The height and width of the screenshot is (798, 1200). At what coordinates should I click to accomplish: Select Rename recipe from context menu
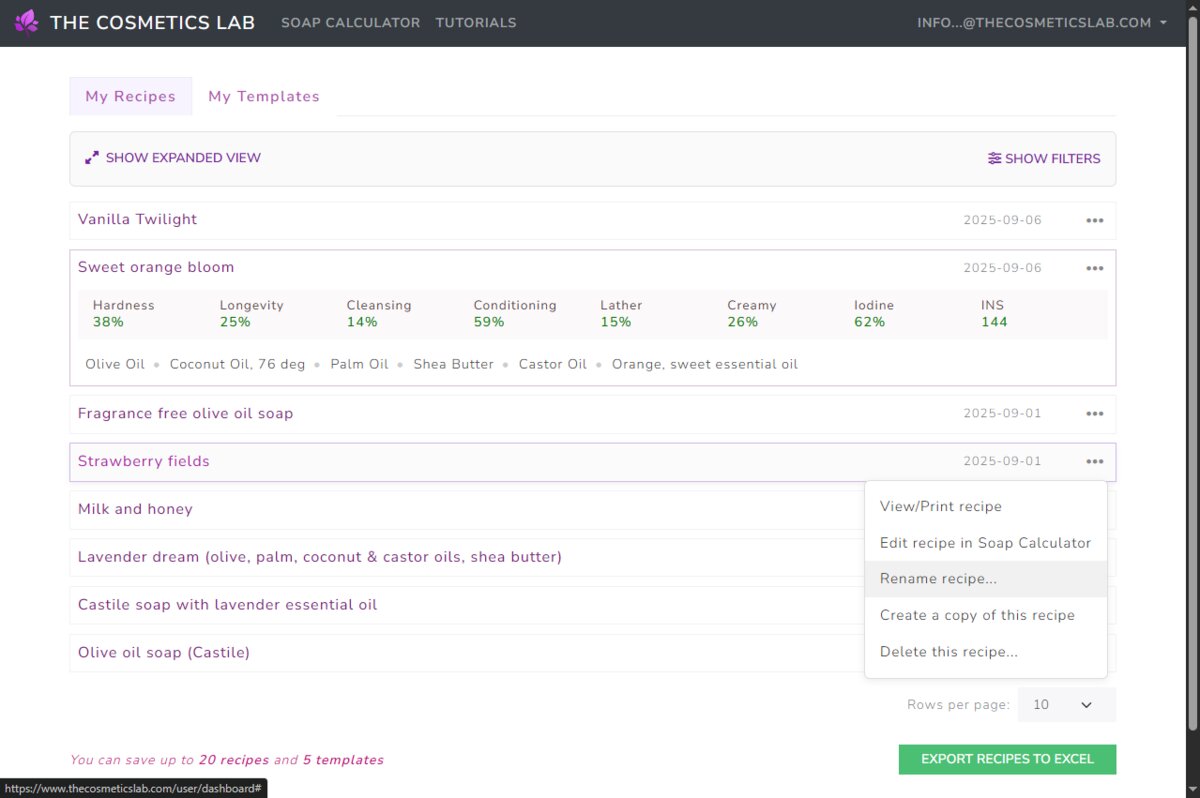pyautogui.click(x=938, y=579)
